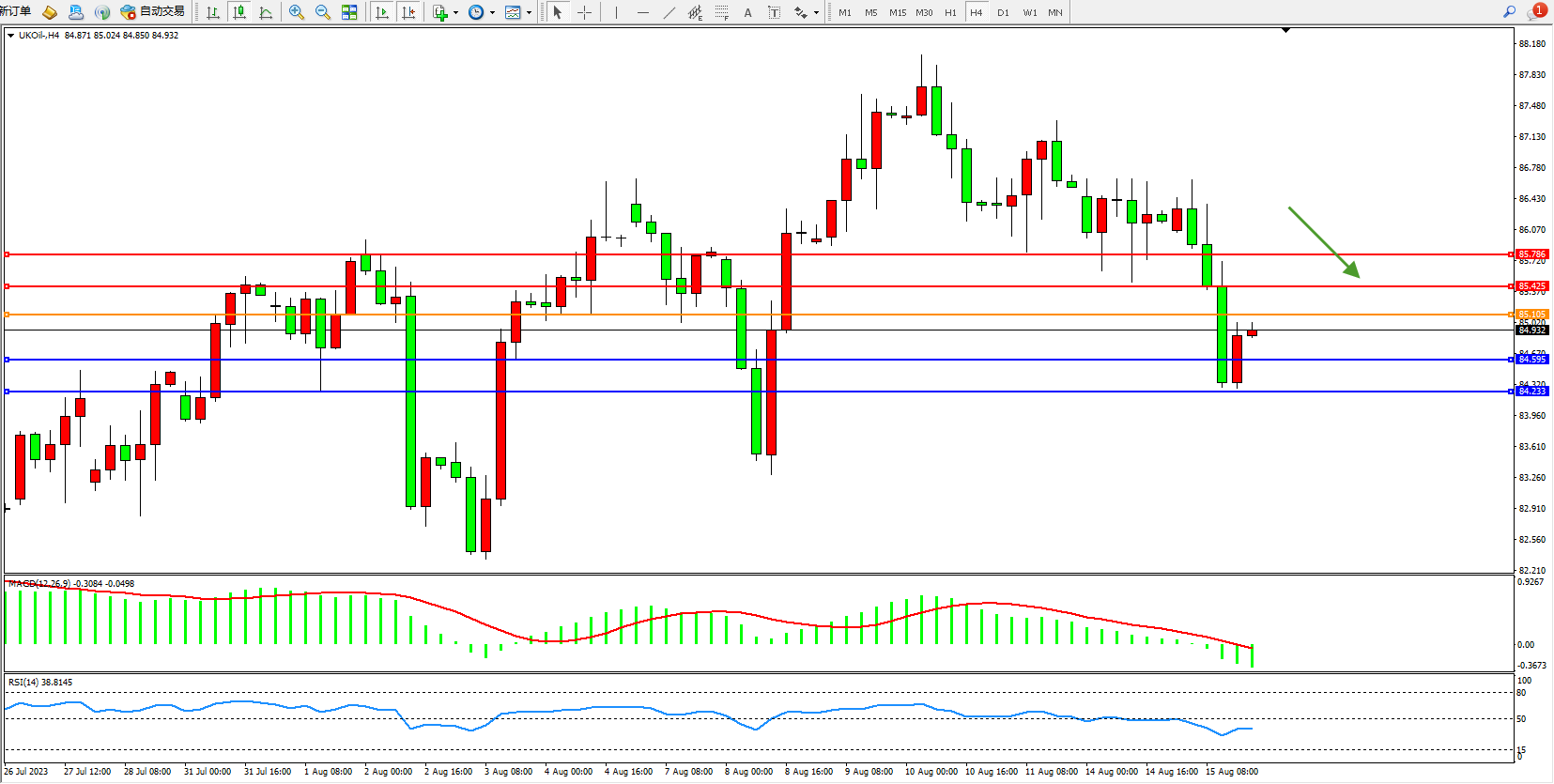
Task: Select the horizontal line drawing tool
Action: coord(642,12)
